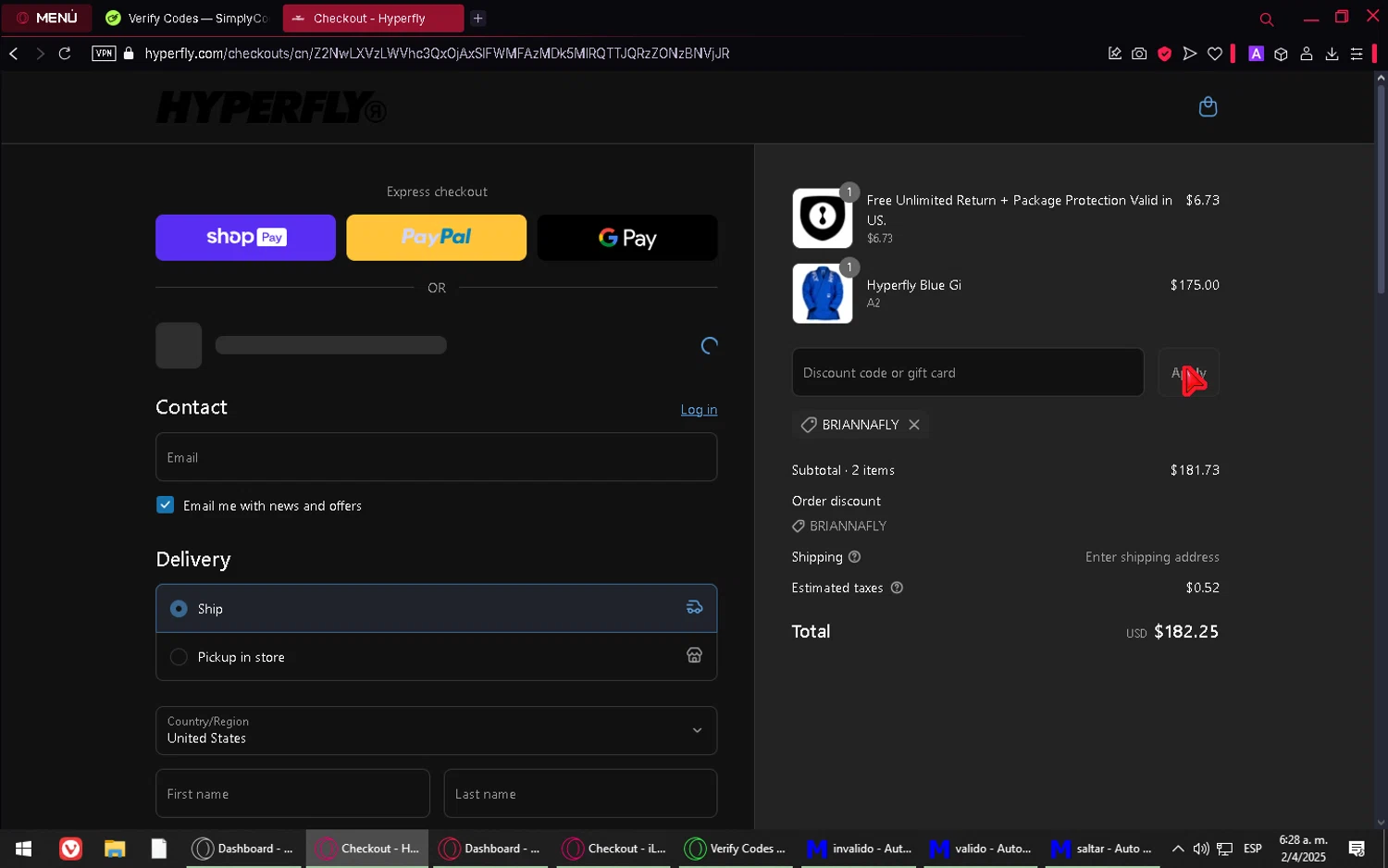
Task: Open a new browser tab
Action: [x=478, y=18]
